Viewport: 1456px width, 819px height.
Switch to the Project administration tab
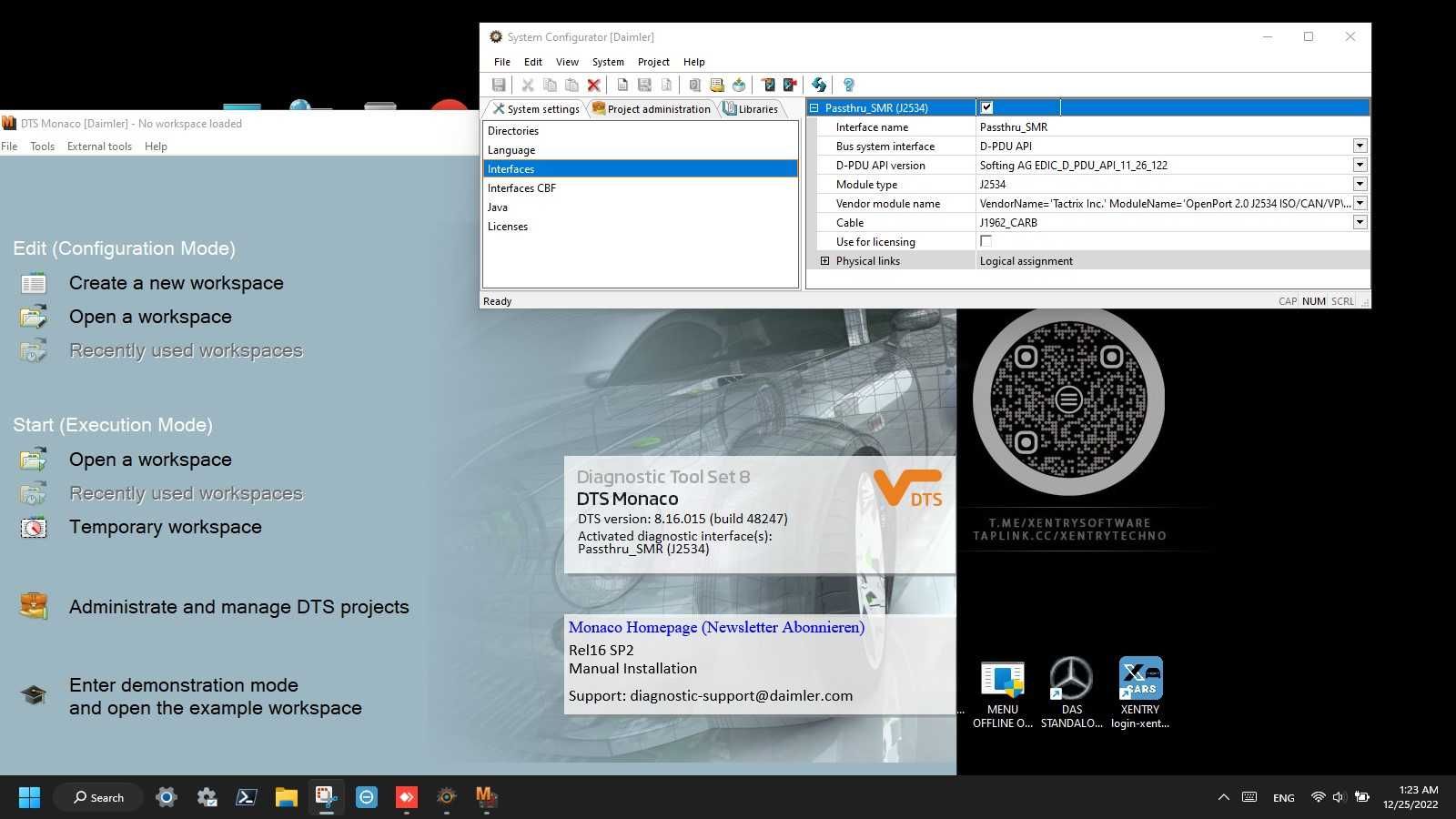[651, 109]
